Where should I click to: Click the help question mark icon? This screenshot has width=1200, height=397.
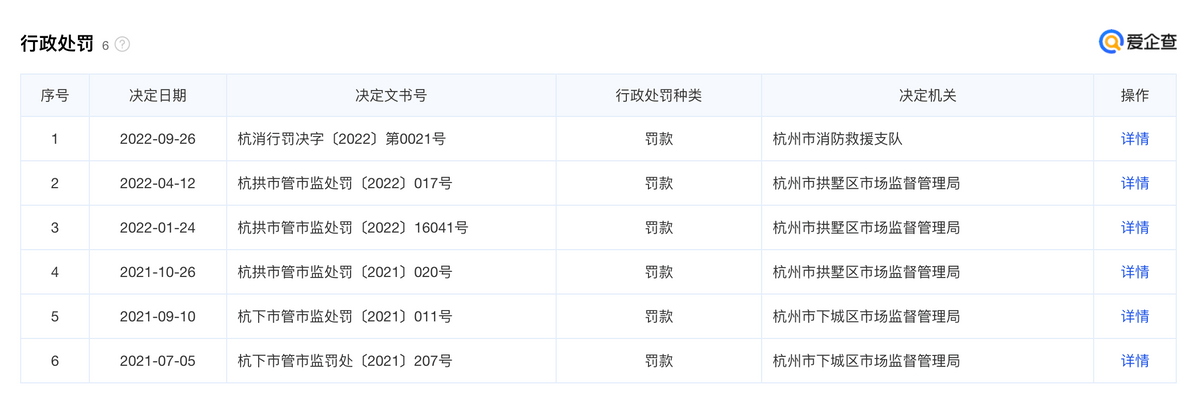point(122,45)
